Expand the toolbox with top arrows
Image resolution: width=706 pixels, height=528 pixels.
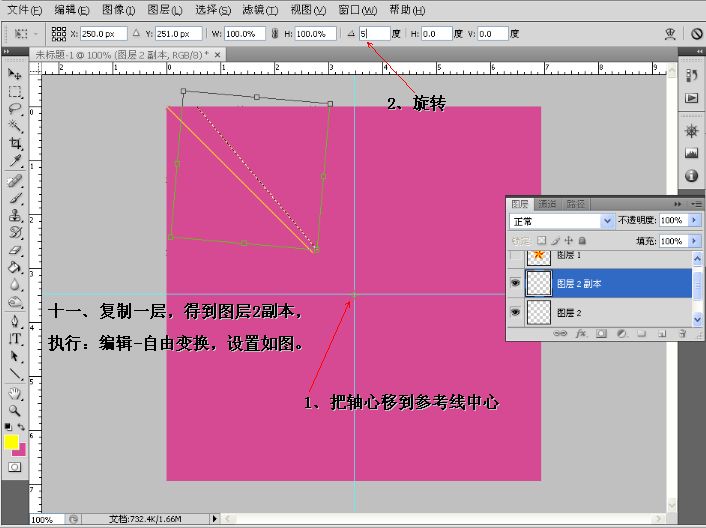(x=7, y=52)
